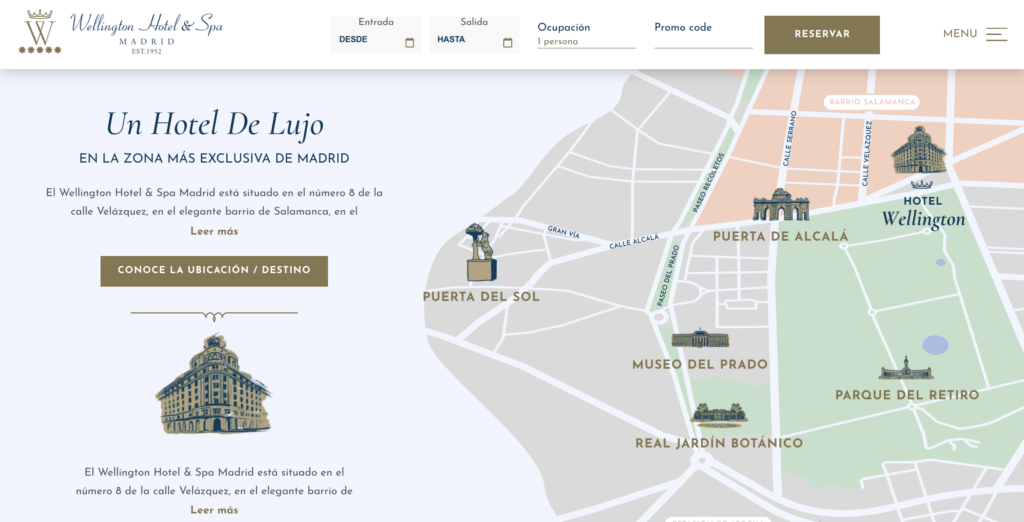Click the Hotel Wellington building on map
This screenshot has width=1024, height=522.
[x=919, y=150]
